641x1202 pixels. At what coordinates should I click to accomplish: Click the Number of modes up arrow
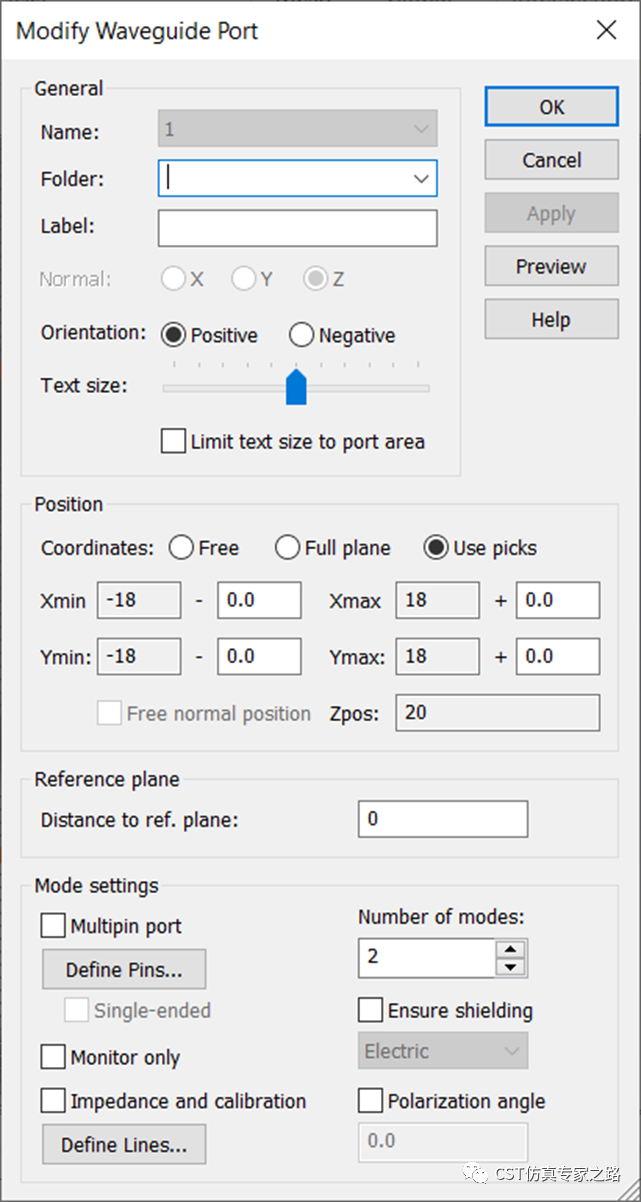tap(511, 950)
